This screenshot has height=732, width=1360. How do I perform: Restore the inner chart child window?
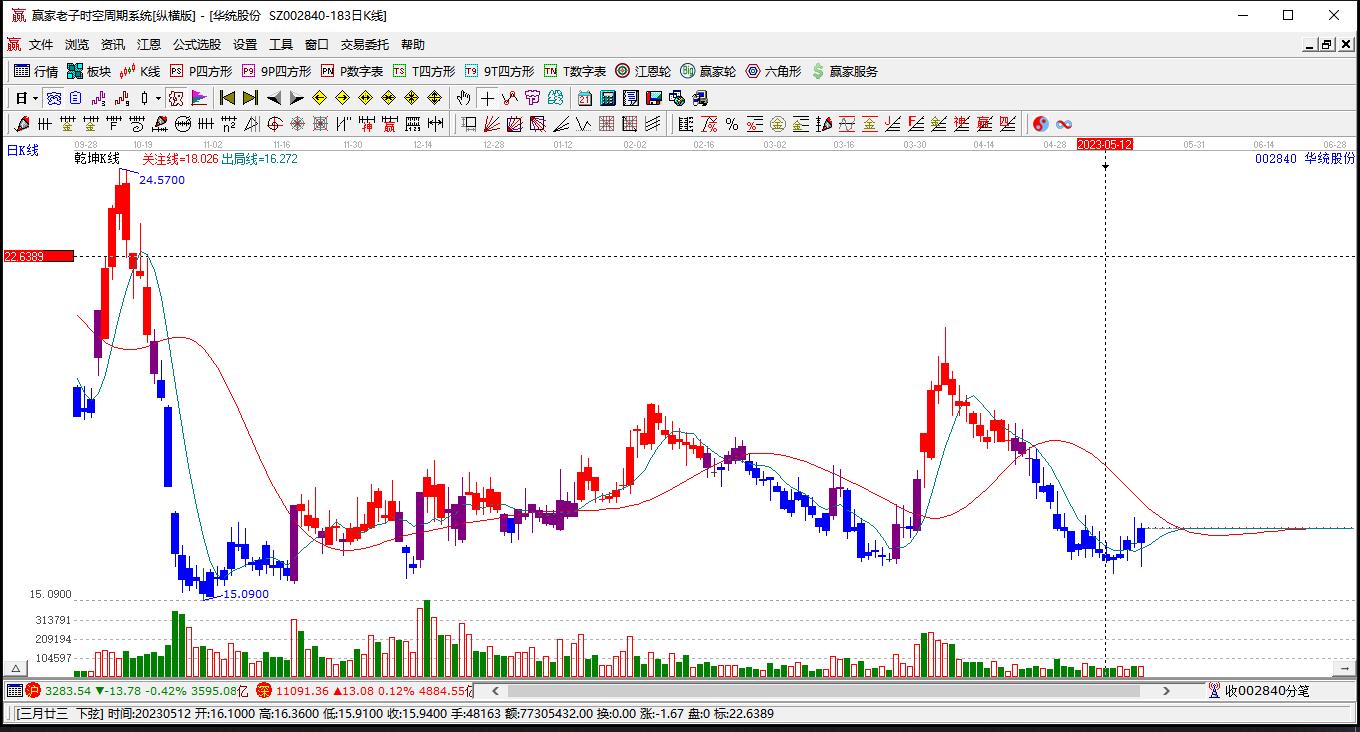click(1327, 45)
